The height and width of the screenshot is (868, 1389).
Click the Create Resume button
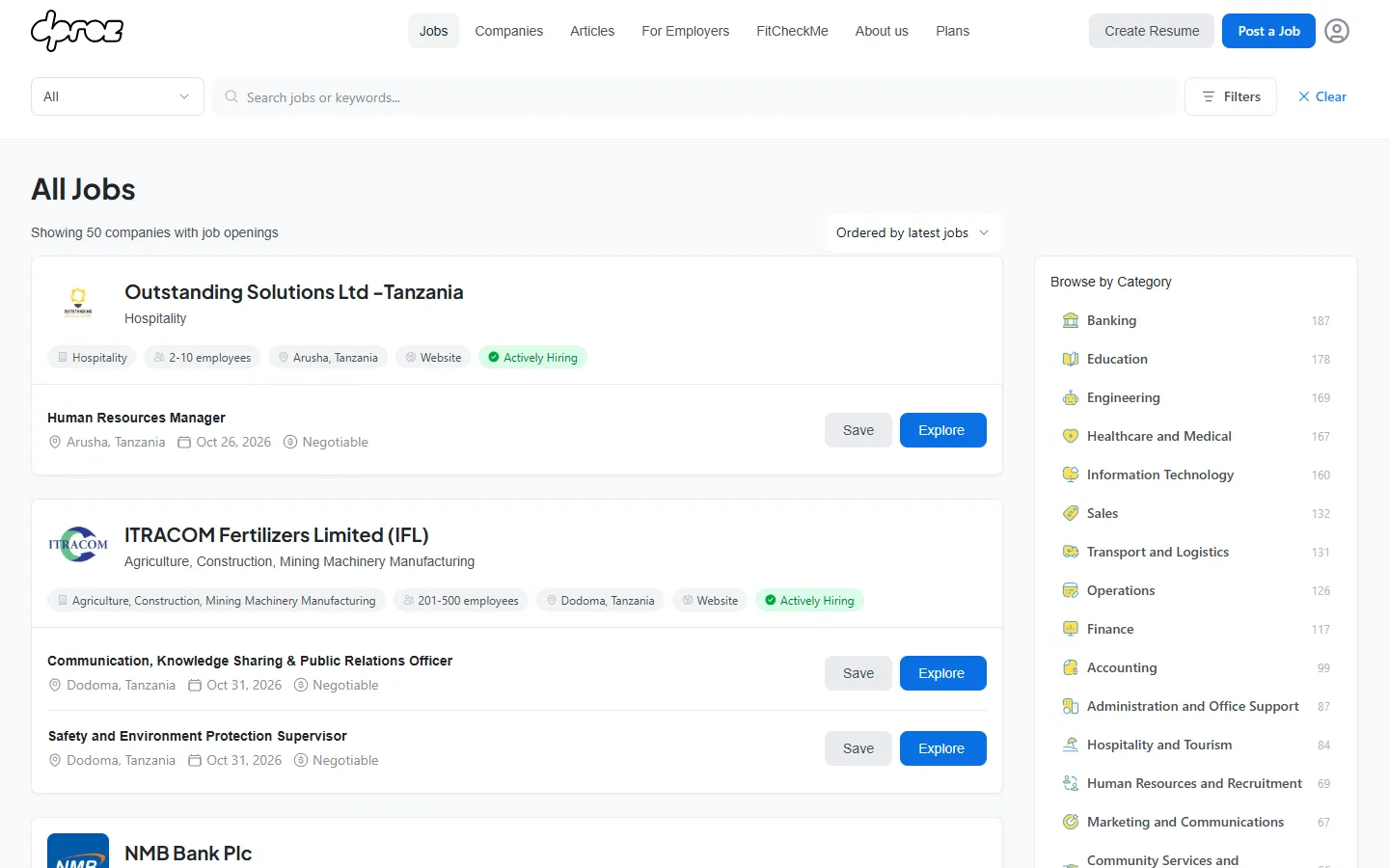pos(1152,31)
